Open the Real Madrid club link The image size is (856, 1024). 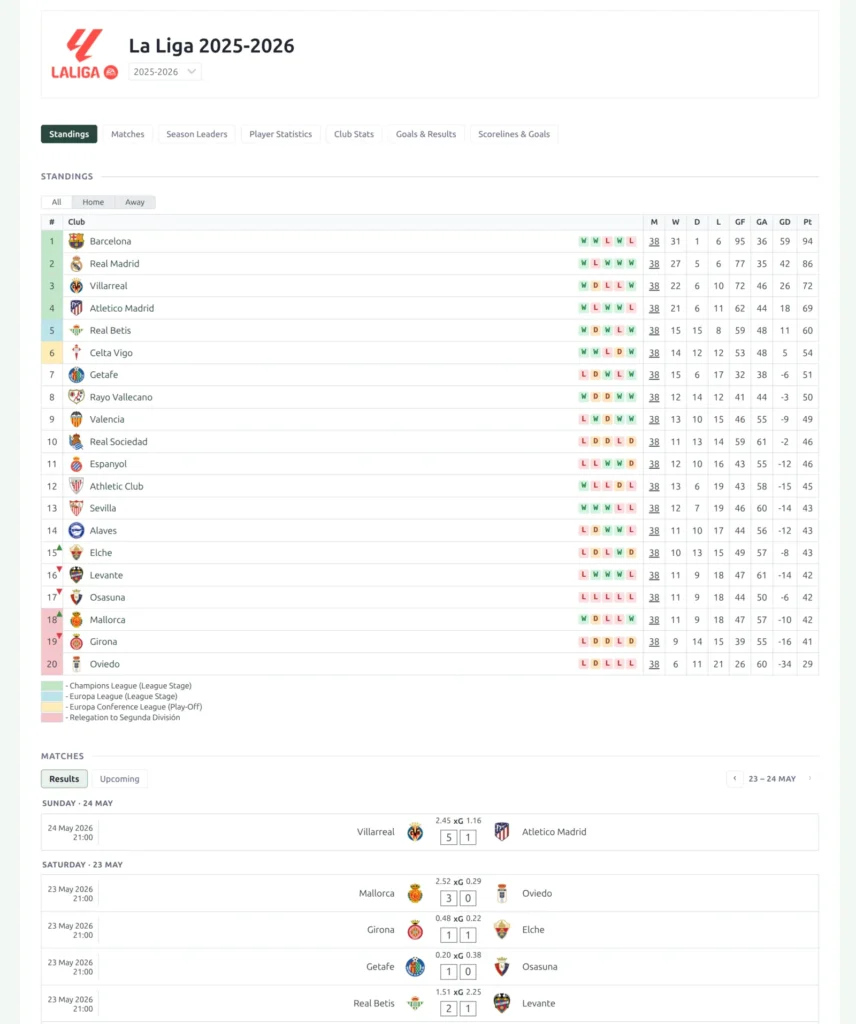[114, 264]
